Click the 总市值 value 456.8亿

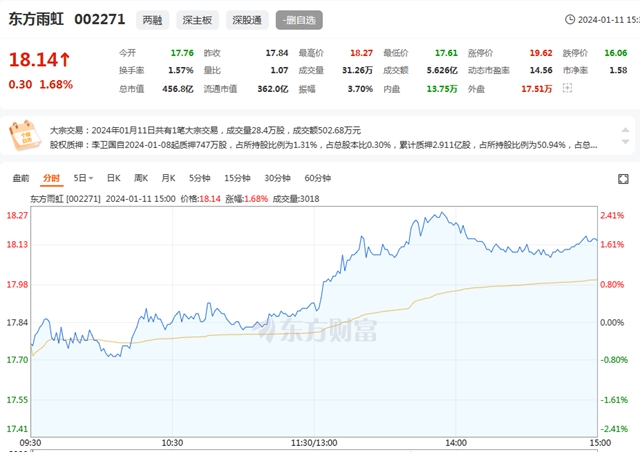tap(178, 89)
